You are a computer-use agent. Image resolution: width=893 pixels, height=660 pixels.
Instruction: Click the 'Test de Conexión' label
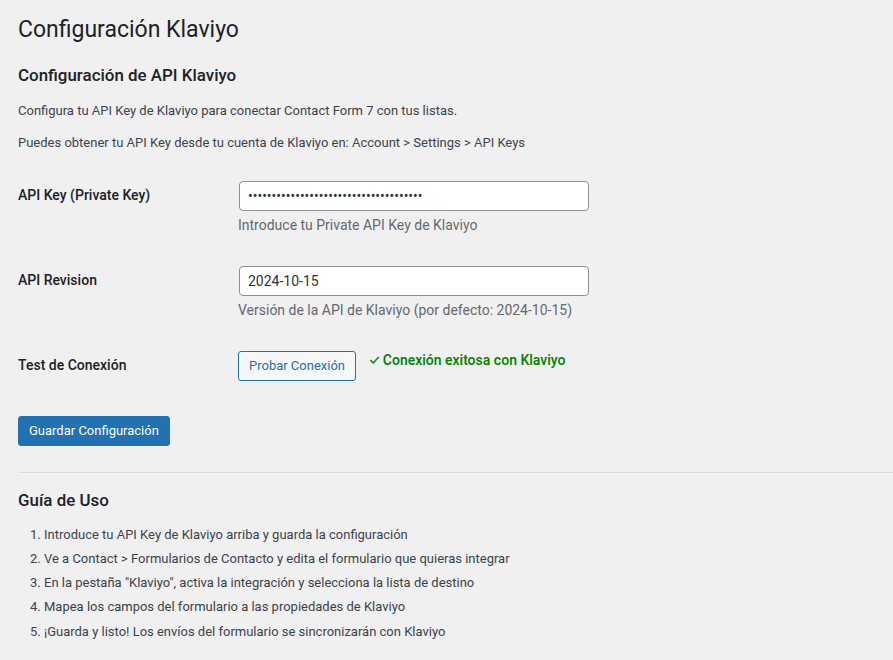coord(72,365)
